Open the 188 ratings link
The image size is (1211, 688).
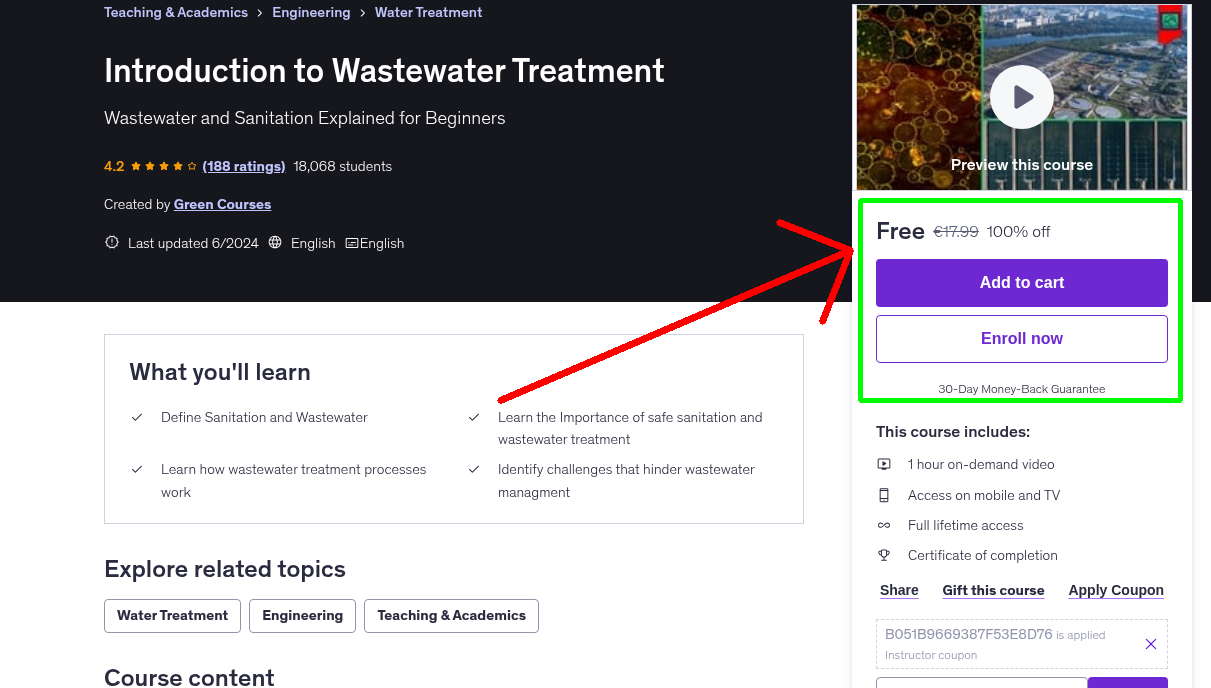[x=243, y=166]
